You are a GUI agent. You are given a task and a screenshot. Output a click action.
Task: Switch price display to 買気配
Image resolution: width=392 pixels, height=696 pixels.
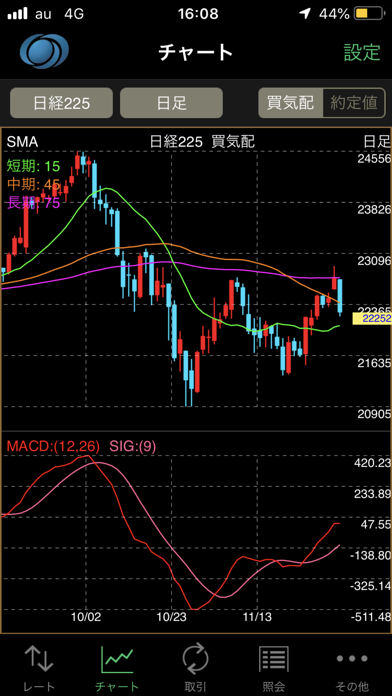tap(290, 103)
